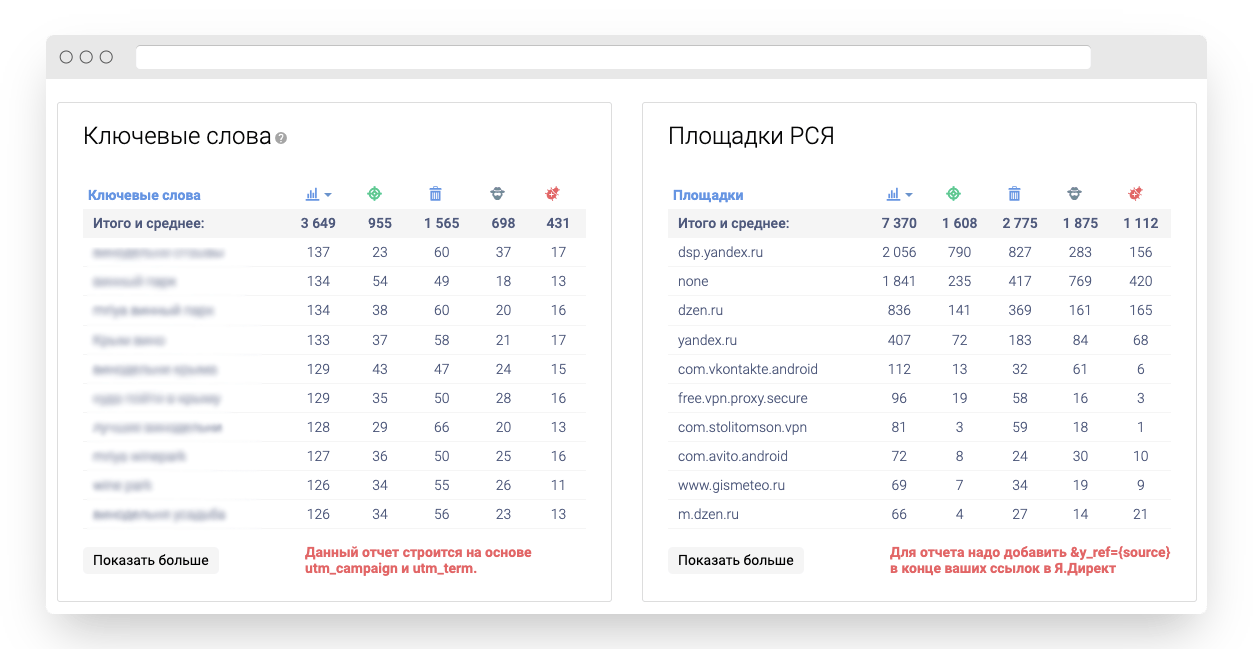The image size is (1253, 649).
Task: Click the Площадки РСЯ panel title
Action: coord(751,136)
